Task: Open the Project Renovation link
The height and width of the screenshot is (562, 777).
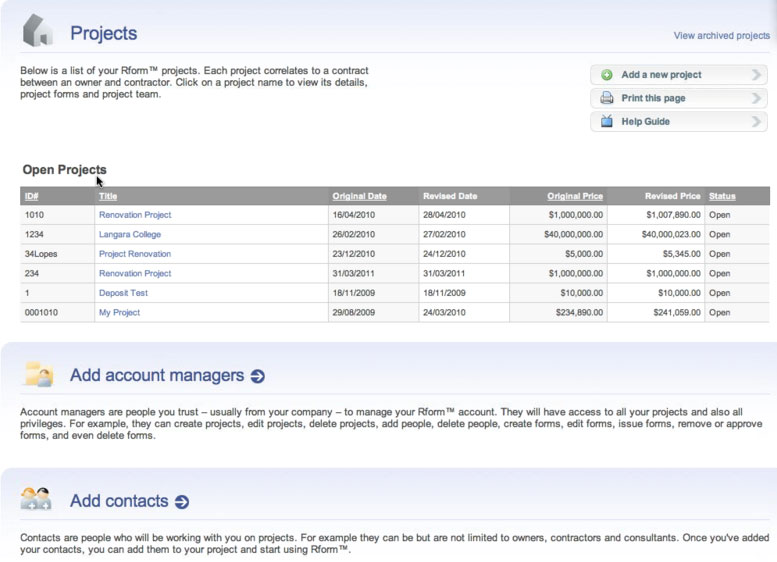Action: click(x=135, y=254)
